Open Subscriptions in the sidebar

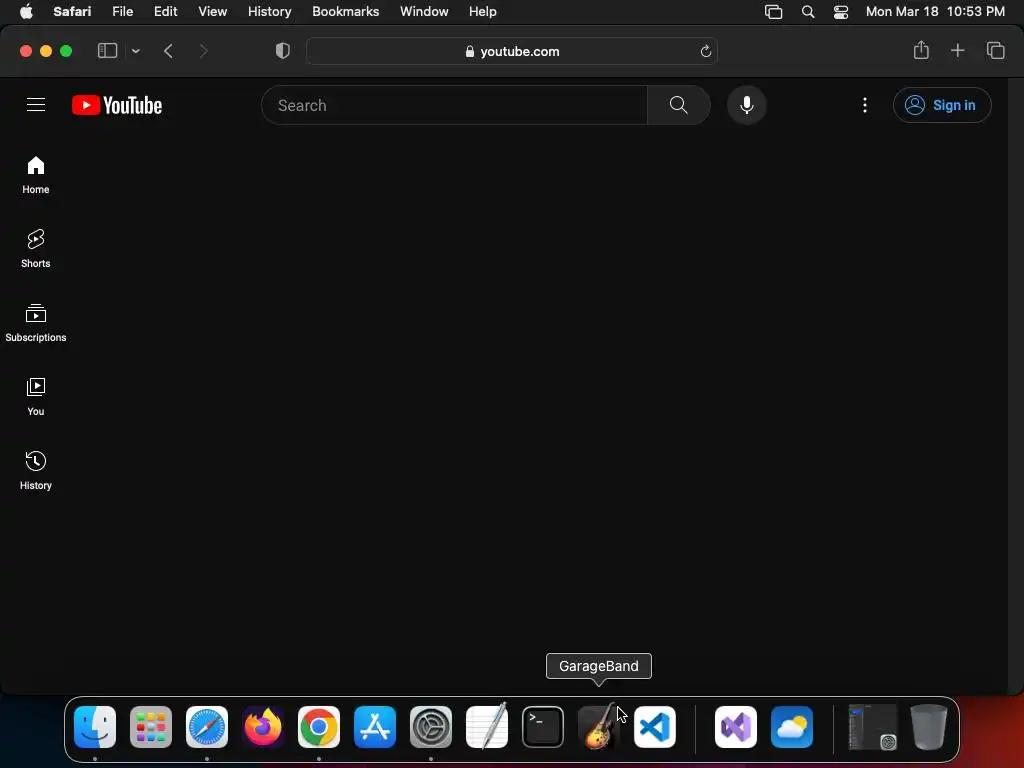click(x=36, y=323)
